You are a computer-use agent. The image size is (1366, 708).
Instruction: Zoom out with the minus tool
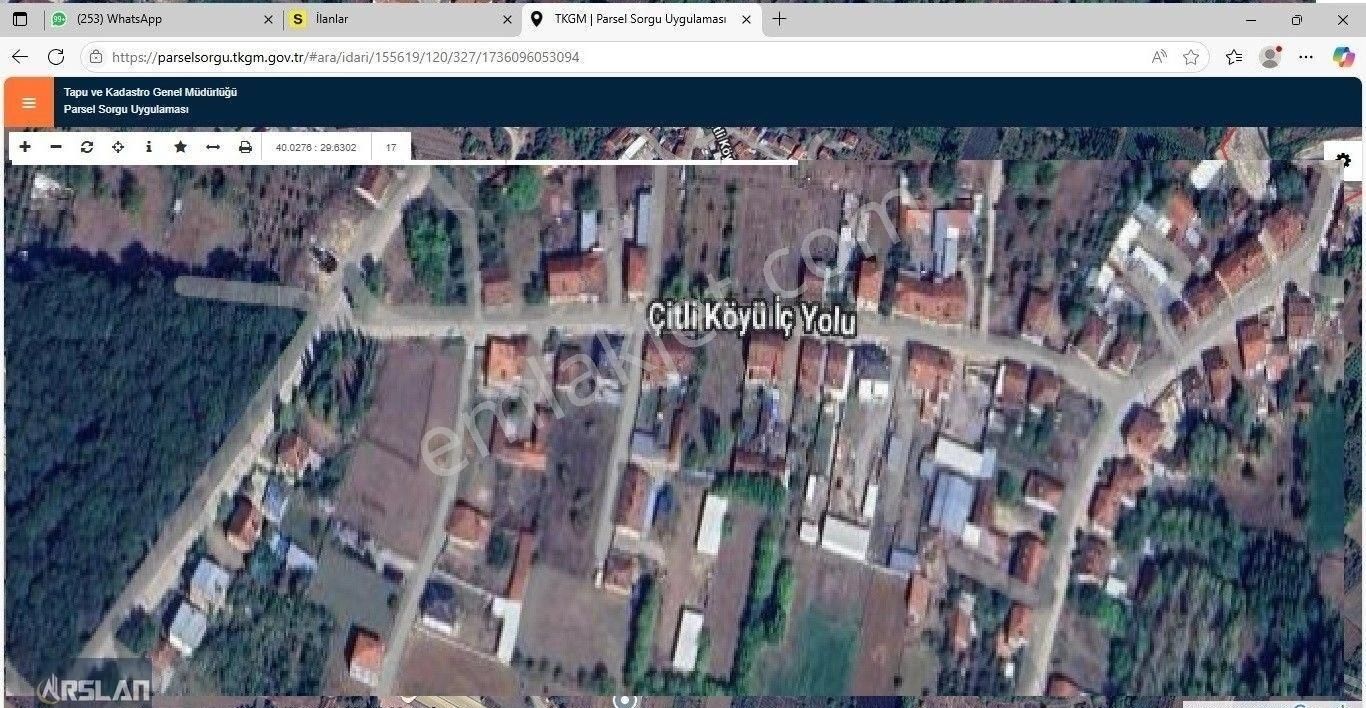(56, 147)
